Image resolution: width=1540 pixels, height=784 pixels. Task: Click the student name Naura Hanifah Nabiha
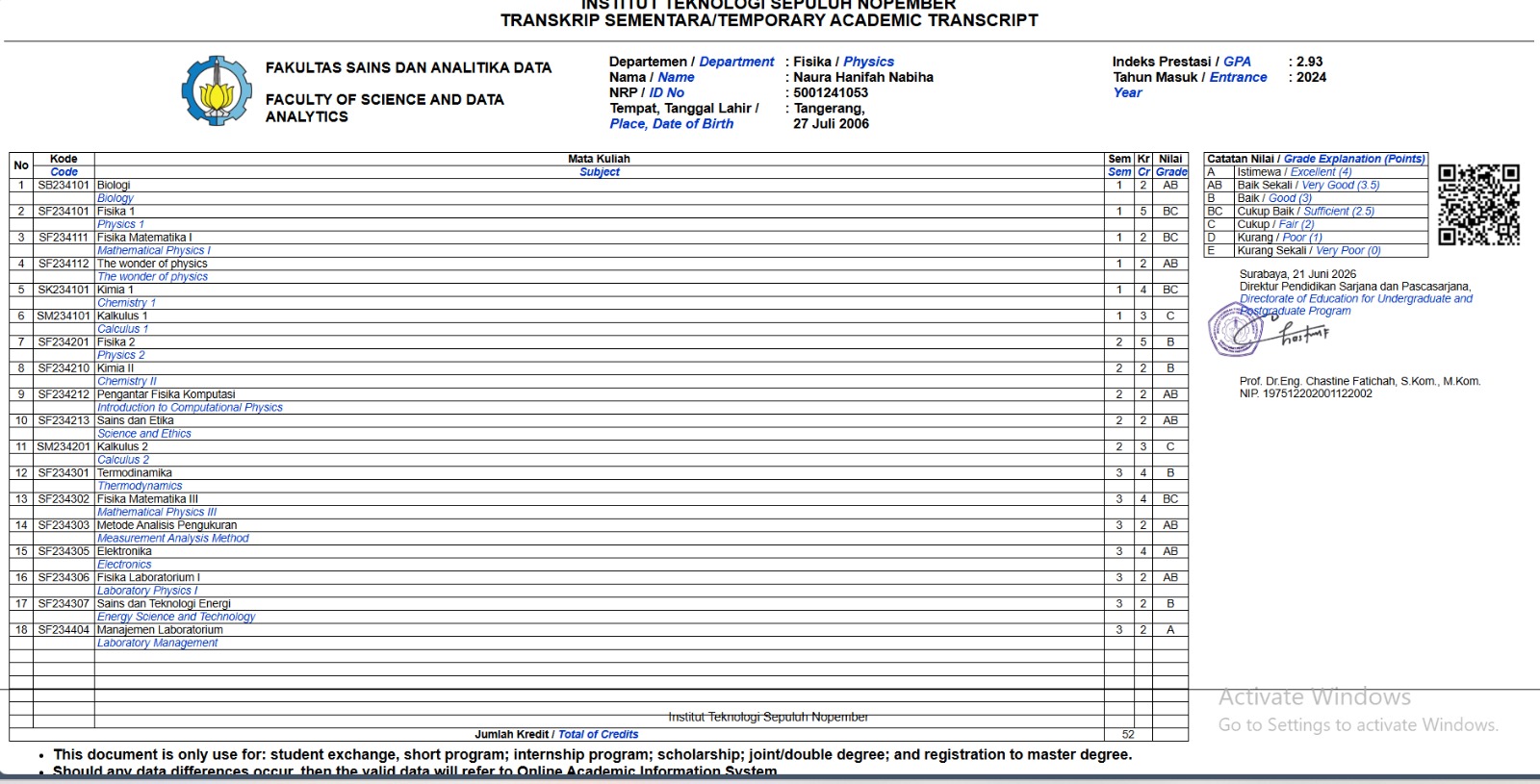tap(863, 77)
